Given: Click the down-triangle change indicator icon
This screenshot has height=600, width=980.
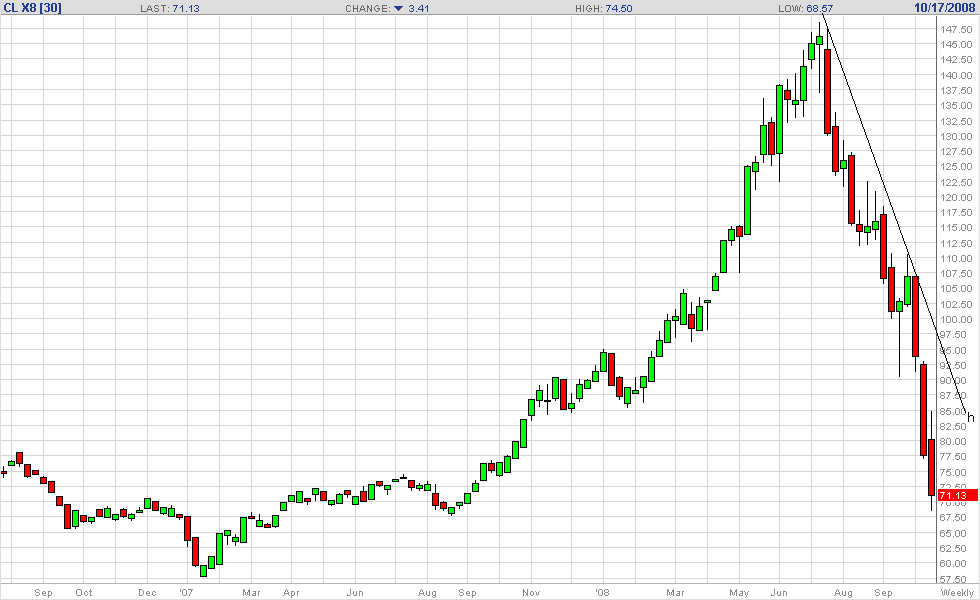Looking at the screenshot, I should [x=398, y=9].
